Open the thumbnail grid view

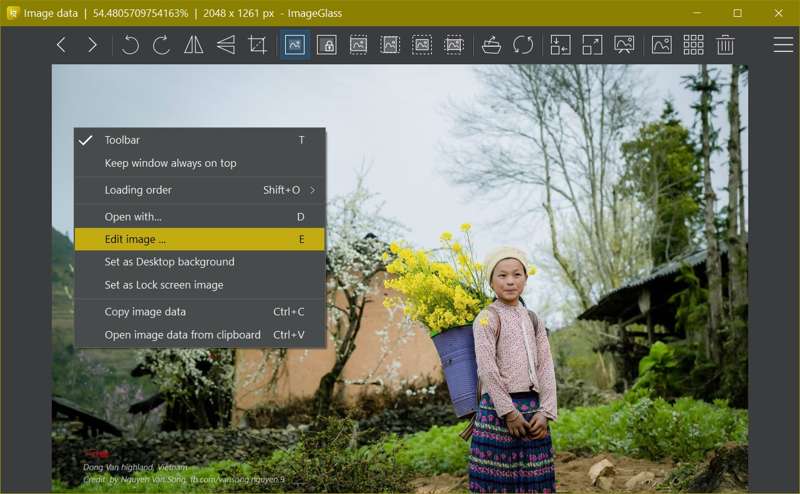tap(693, 45)
